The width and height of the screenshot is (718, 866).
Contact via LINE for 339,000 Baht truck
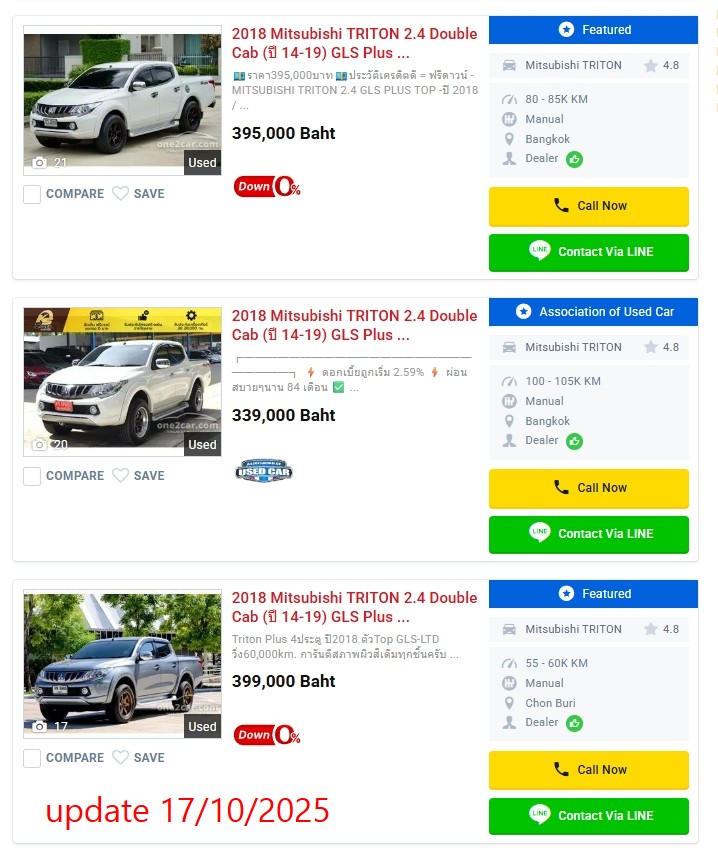(x=588, y=534)
